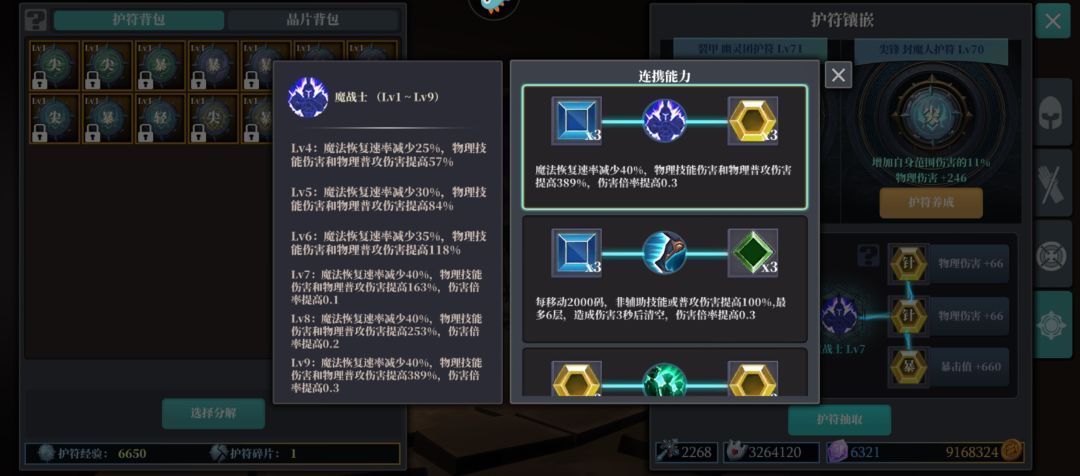Select the 暴击值 +660 slot
This screenshot has height=476, width=1080.
948,367
